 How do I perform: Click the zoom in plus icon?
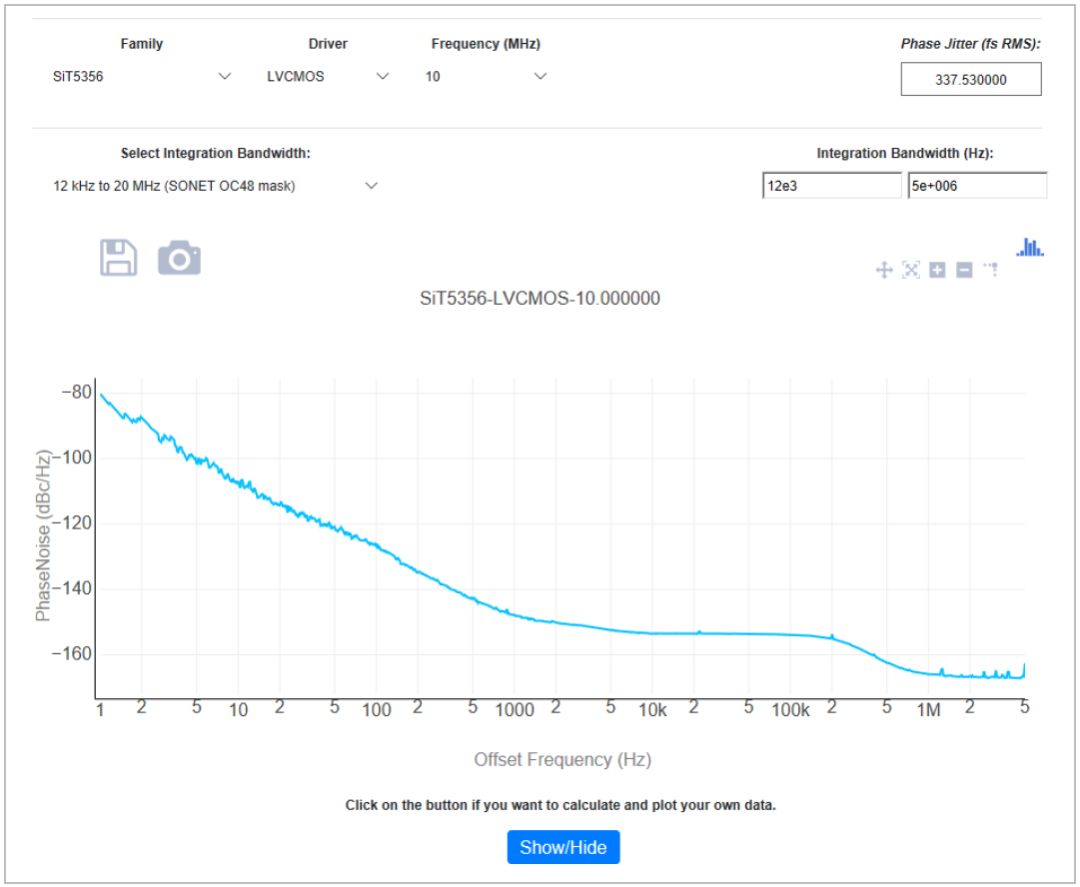point(937,270)
